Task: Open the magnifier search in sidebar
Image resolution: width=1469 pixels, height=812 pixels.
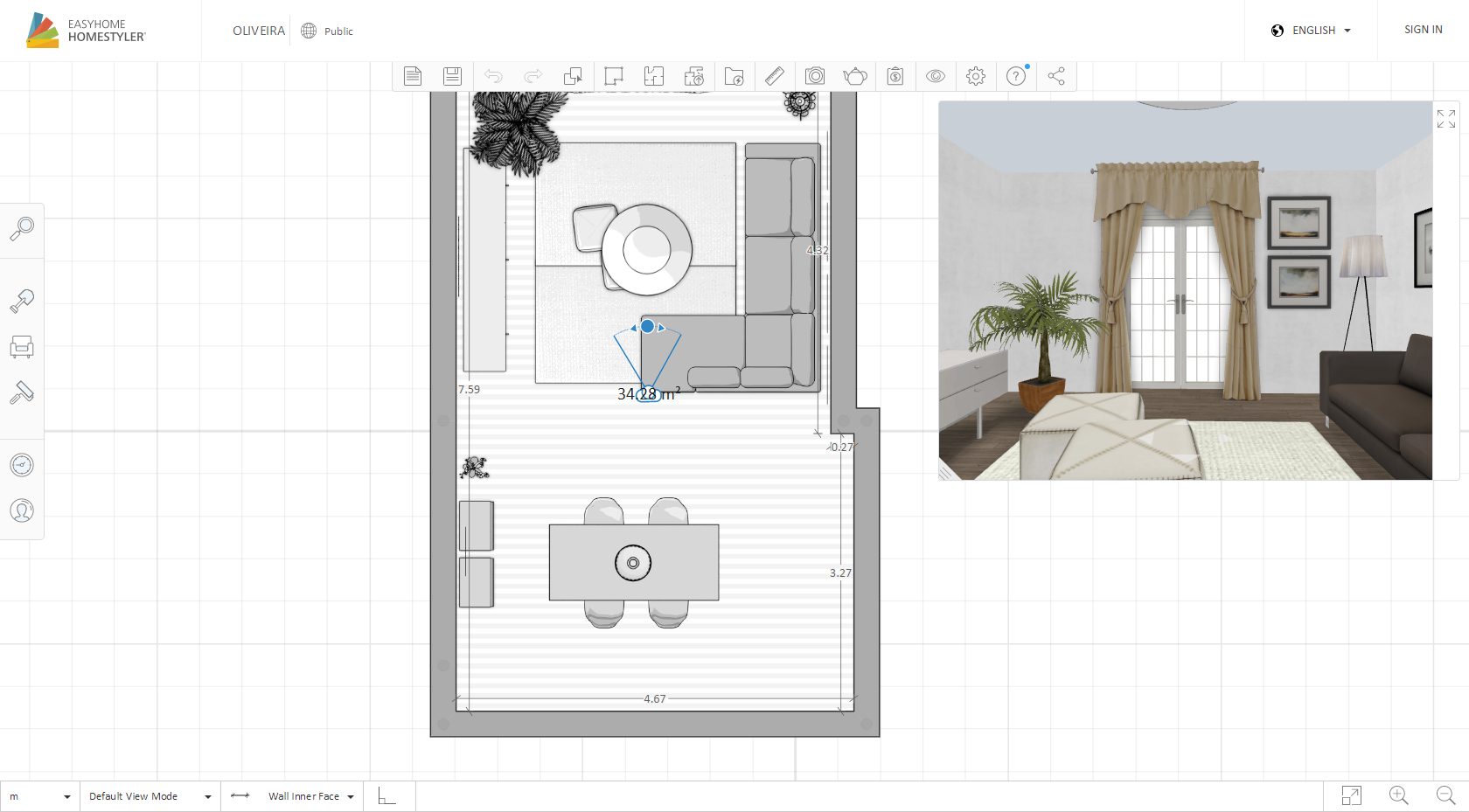Action: click(22, 229)
